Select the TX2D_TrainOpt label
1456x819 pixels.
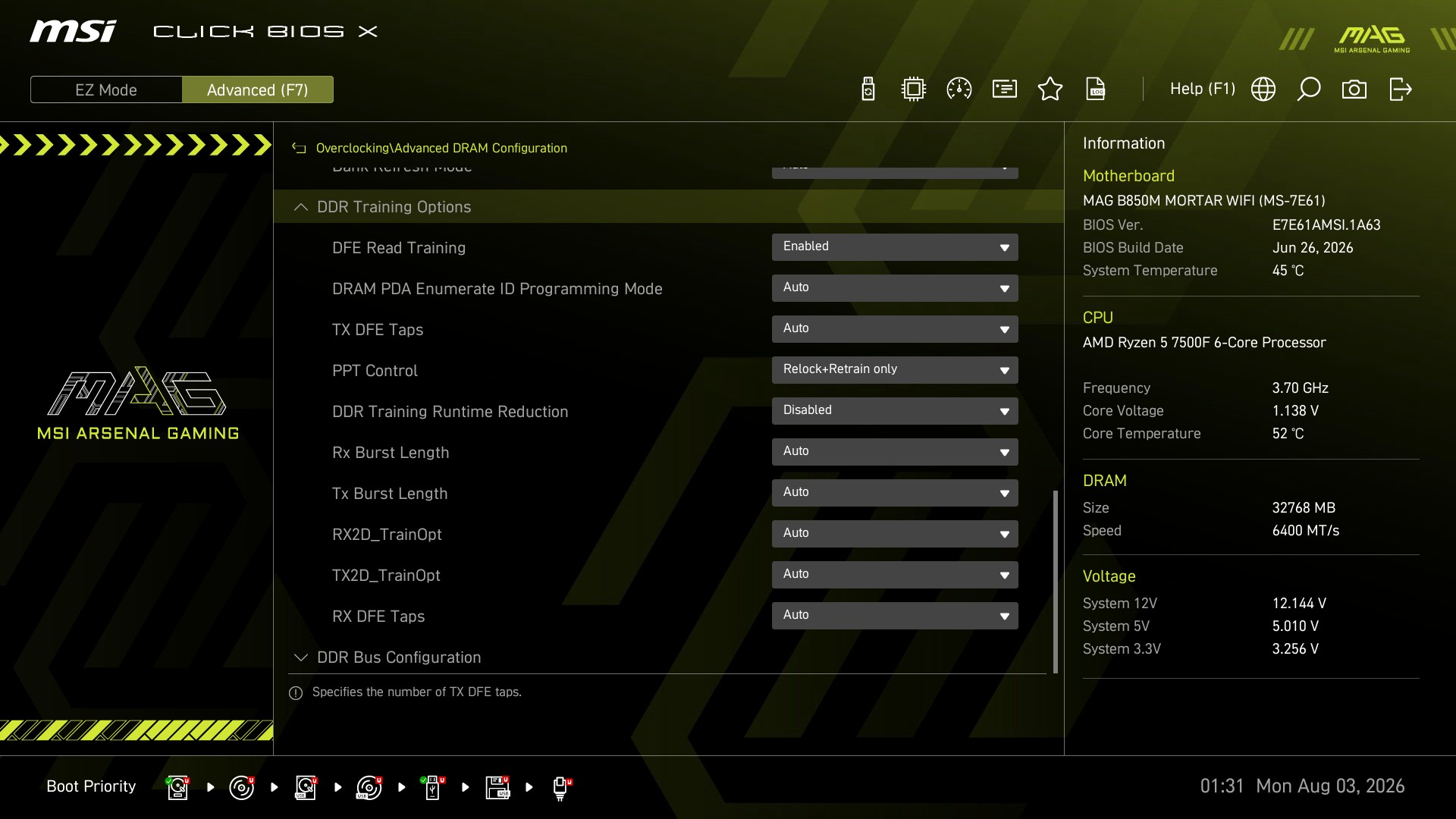386,576
